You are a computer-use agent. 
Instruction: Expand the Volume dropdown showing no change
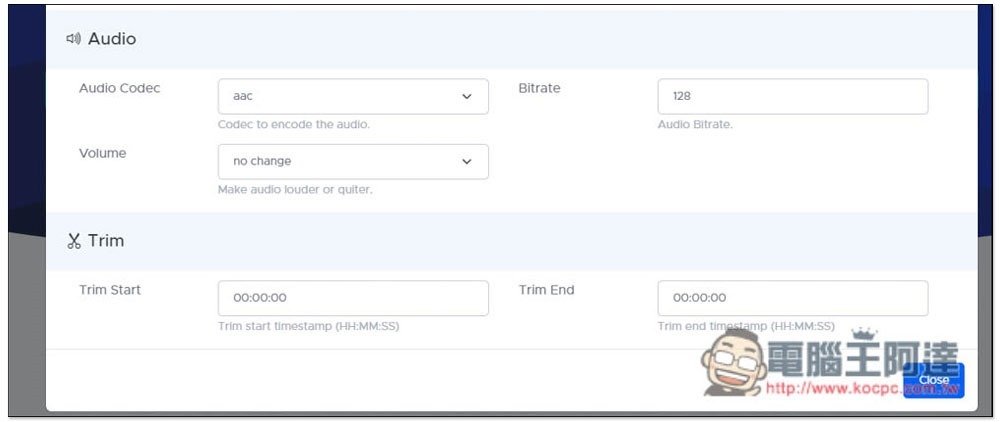coord(353,161)
